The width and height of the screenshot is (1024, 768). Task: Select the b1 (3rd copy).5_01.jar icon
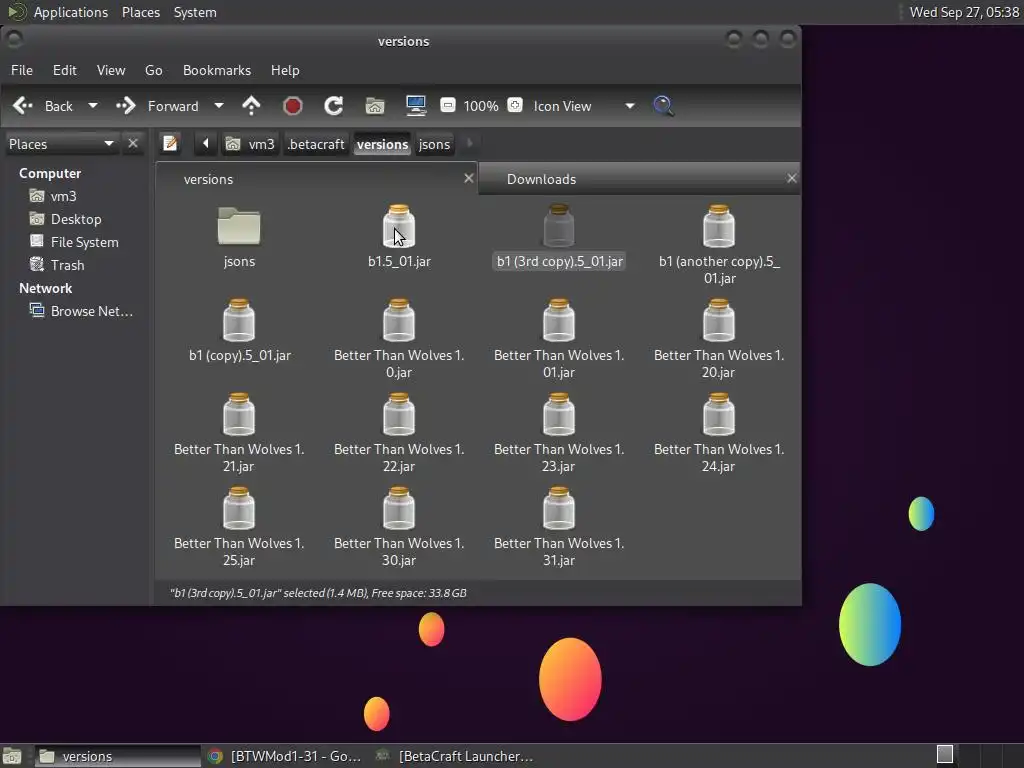click(559, 226)
